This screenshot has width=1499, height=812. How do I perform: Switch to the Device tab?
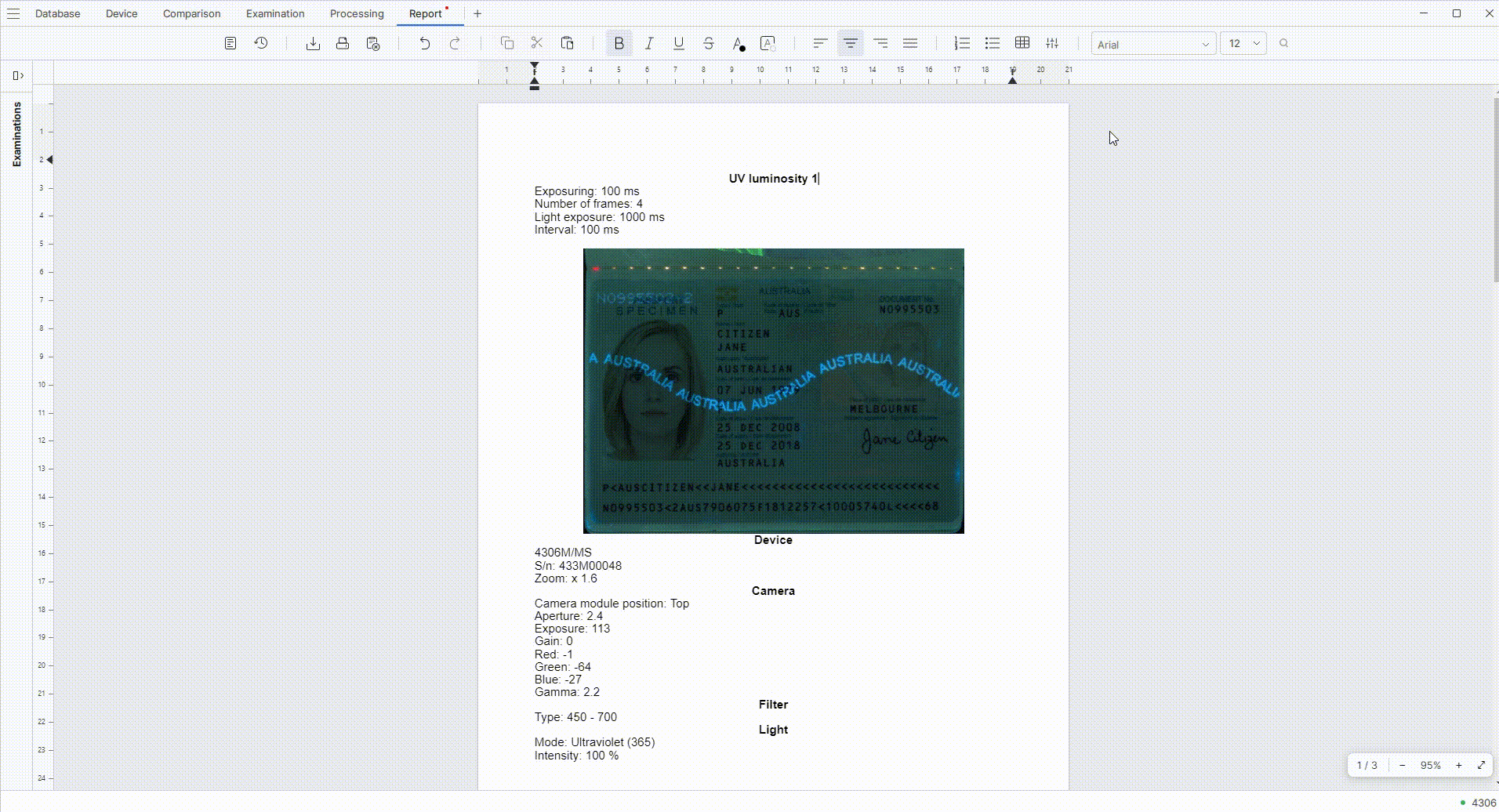pyautogui.click(x=122, y=13)
